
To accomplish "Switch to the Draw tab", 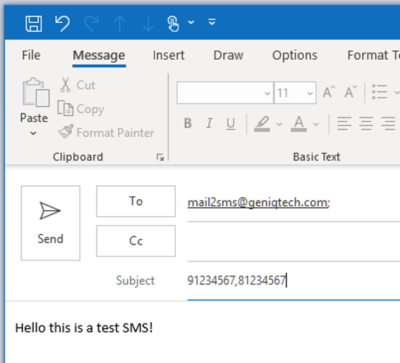I will [x=228, y=55].
